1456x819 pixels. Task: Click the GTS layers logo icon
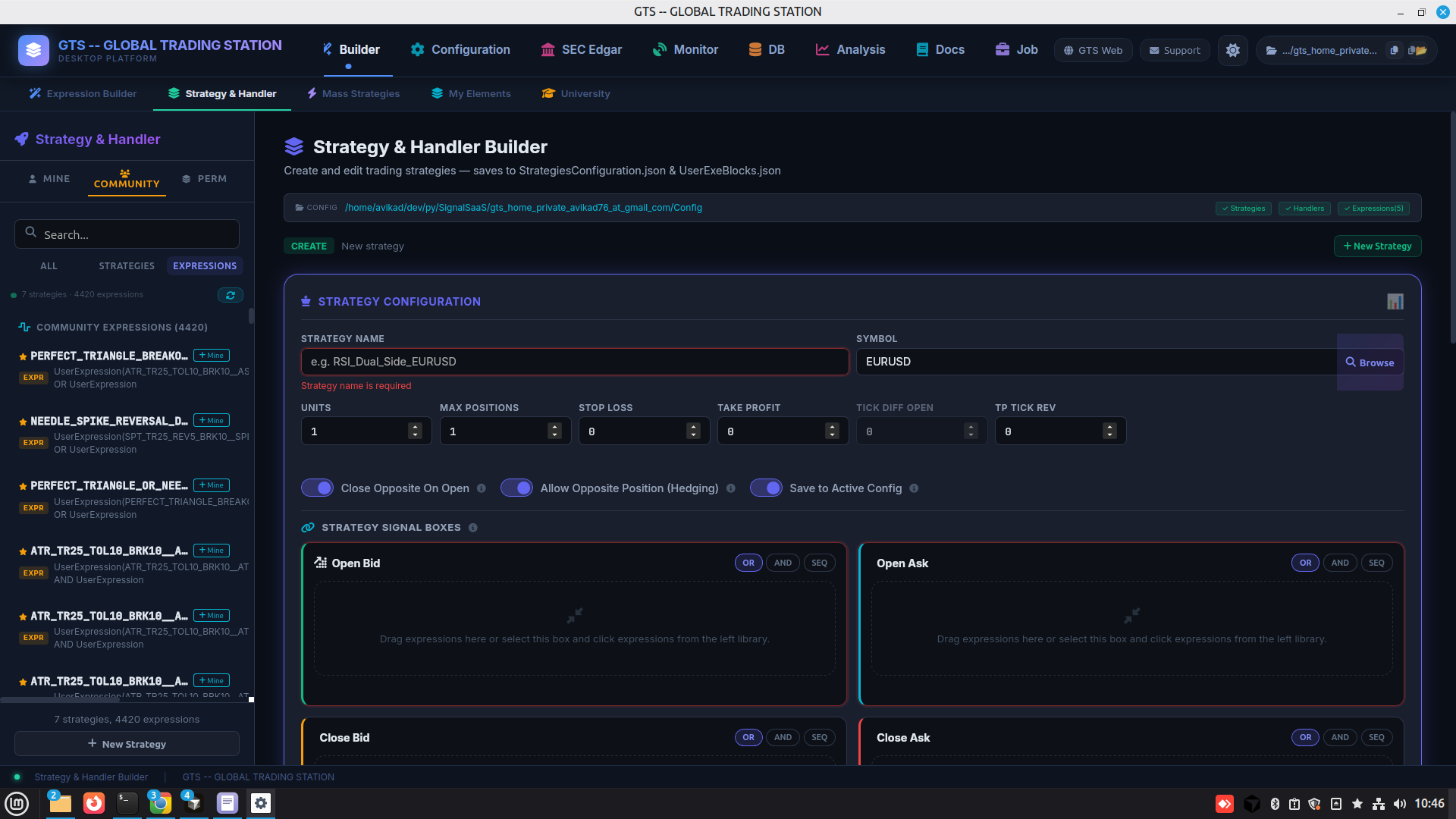pos(33,50)
